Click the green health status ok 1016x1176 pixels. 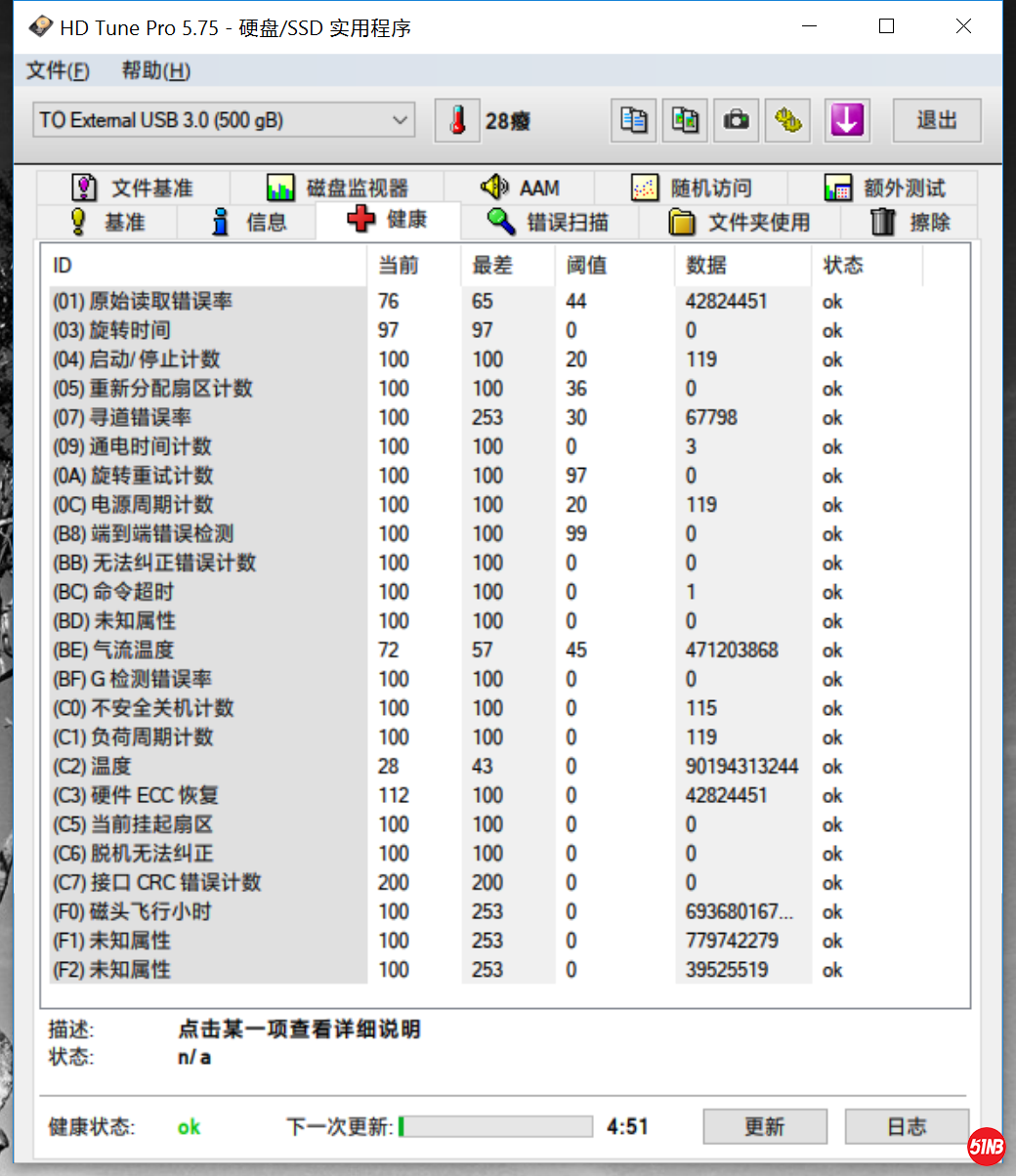tap(189, 1127)
